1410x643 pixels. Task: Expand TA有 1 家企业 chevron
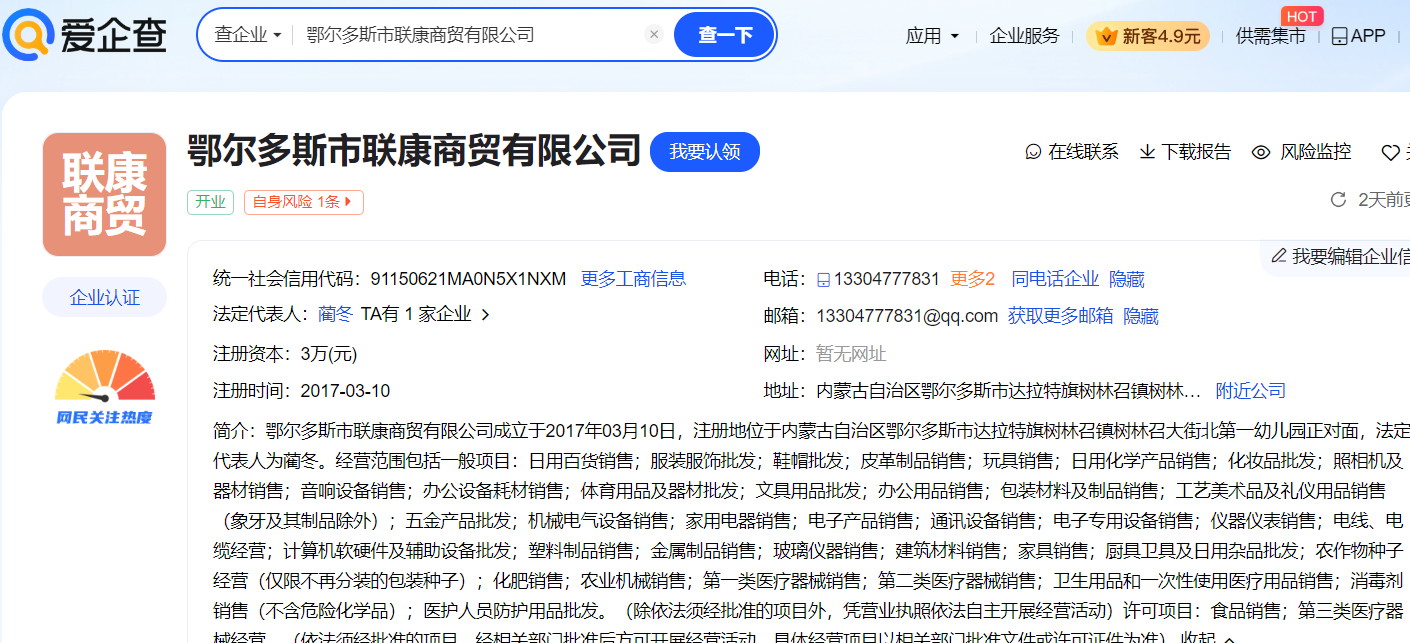tap(486, 315)
